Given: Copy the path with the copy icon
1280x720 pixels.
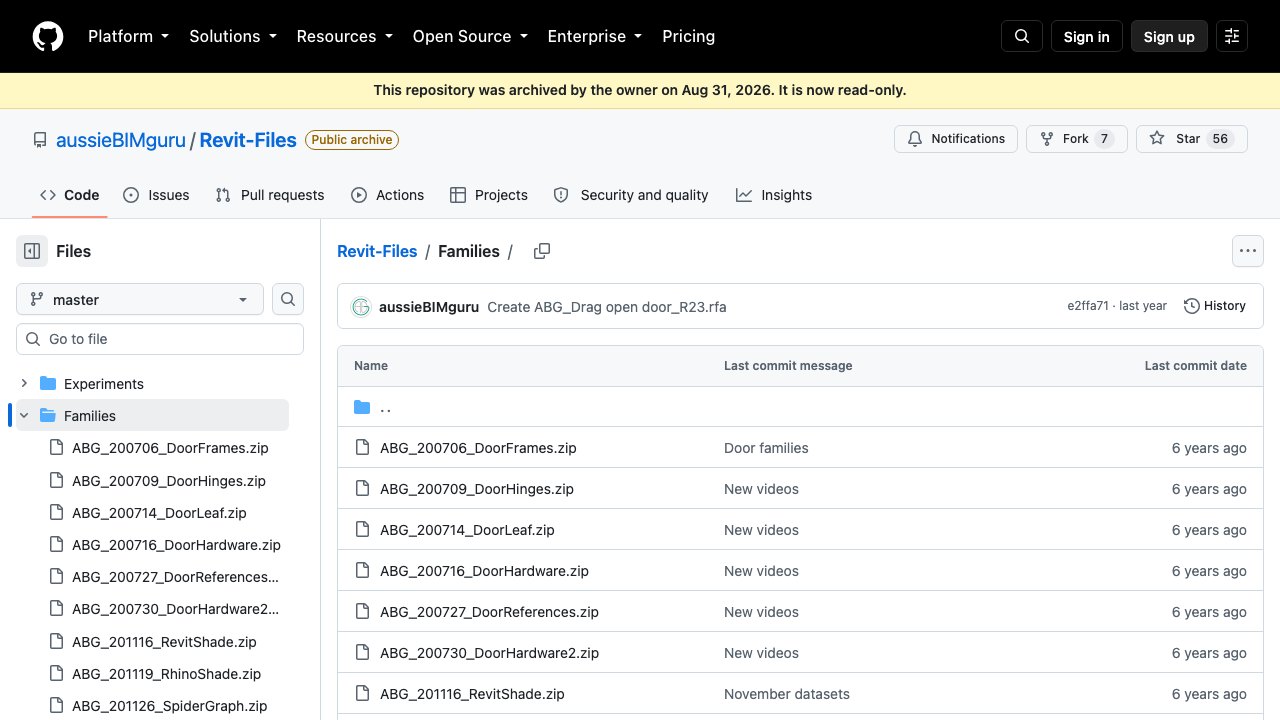Looking at the screenshot, I should (542, 251).
